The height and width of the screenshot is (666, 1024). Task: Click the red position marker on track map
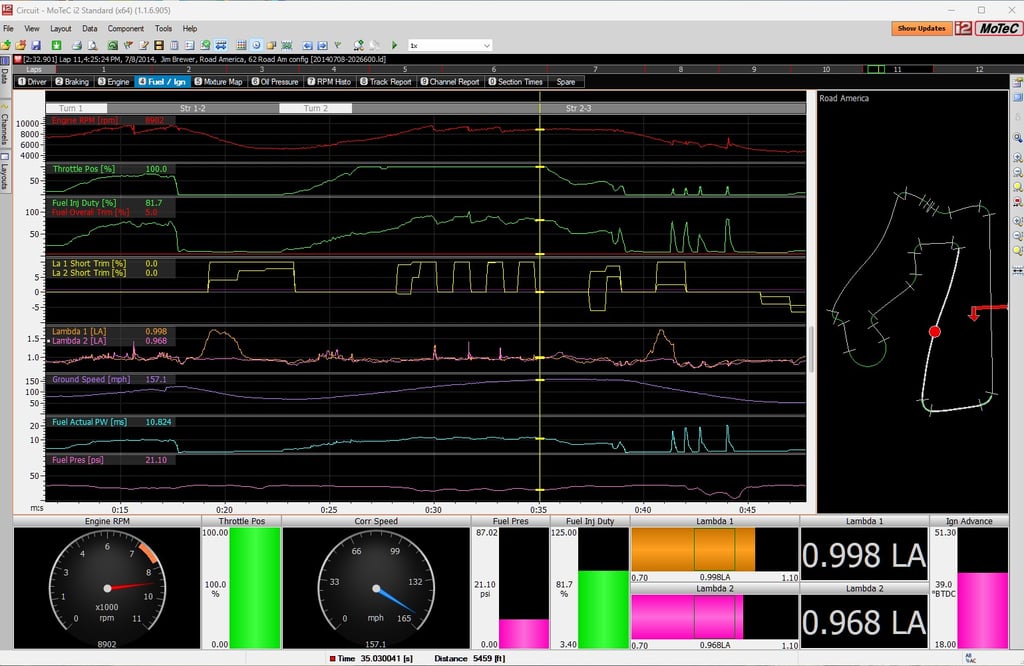tap(935, 331)
